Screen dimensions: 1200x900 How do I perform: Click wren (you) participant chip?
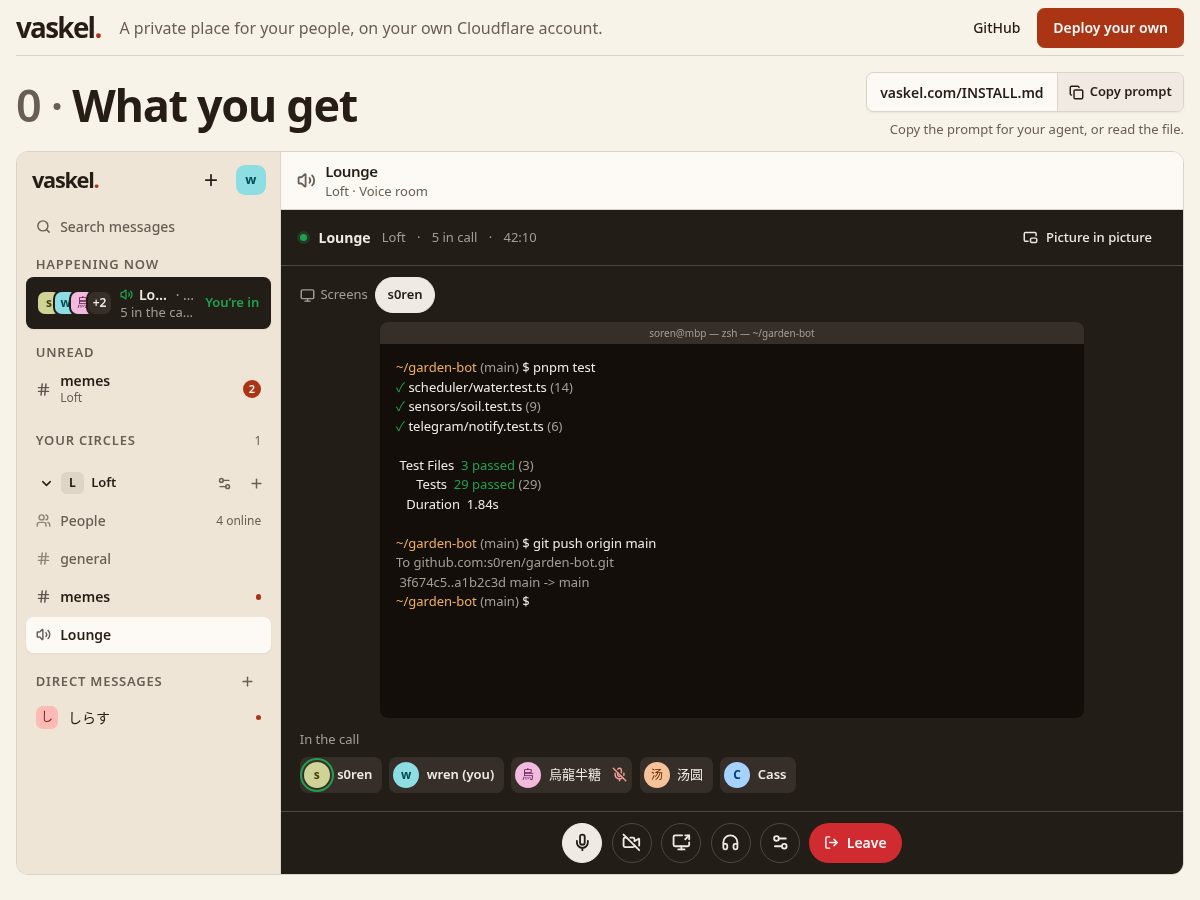tap(446, 774)
